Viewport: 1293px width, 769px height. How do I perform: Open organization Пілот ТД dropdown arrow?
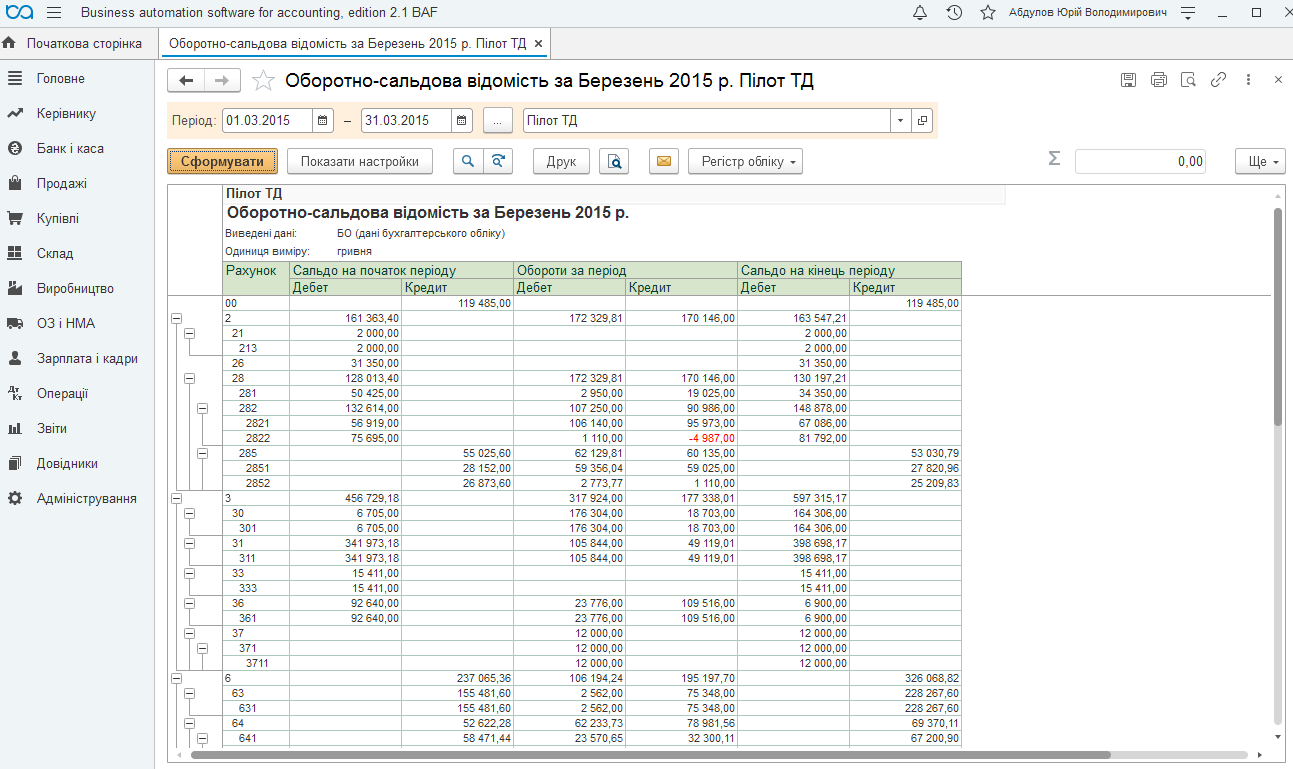[900, 121]
